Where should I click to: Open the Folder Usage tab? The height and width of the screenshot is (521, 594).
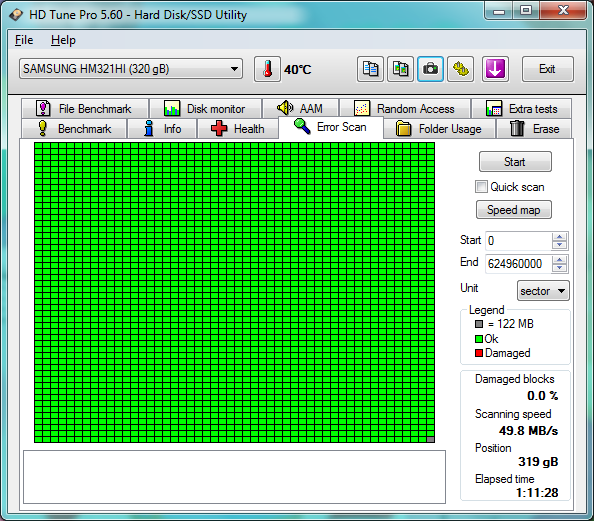pyautogui.click(x=439, y=129)
